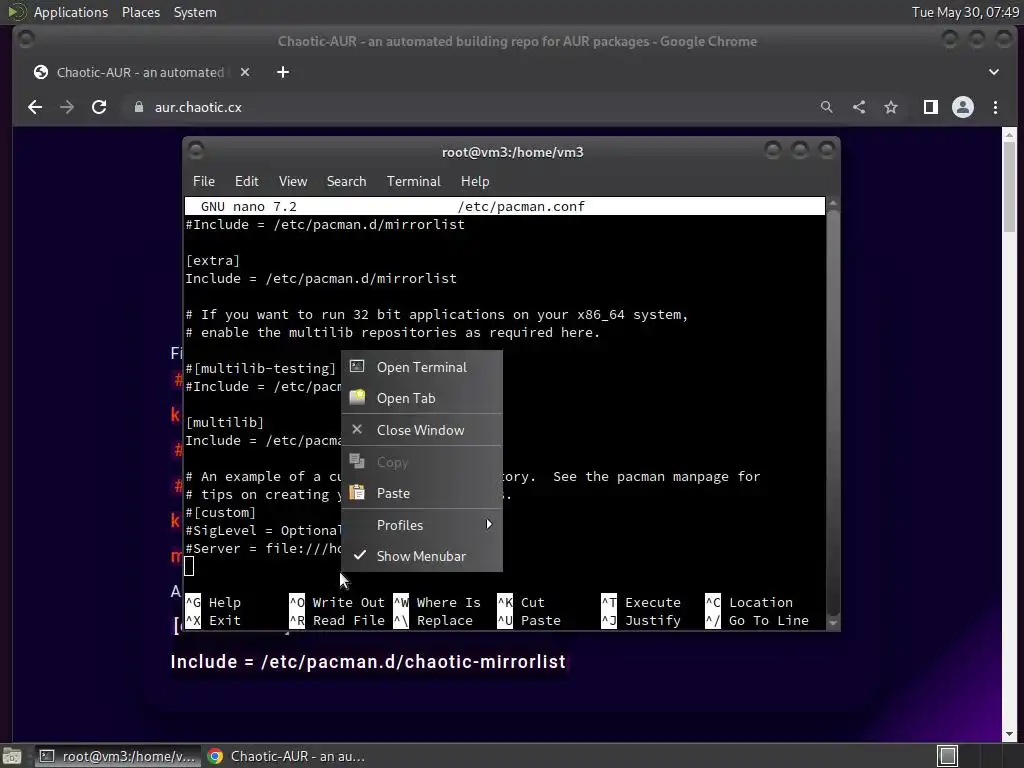The height and width of the screenshot is (768, 1024).
Task: Expand the Profiles submenu arrow
Action: click(x=488, y=524)
